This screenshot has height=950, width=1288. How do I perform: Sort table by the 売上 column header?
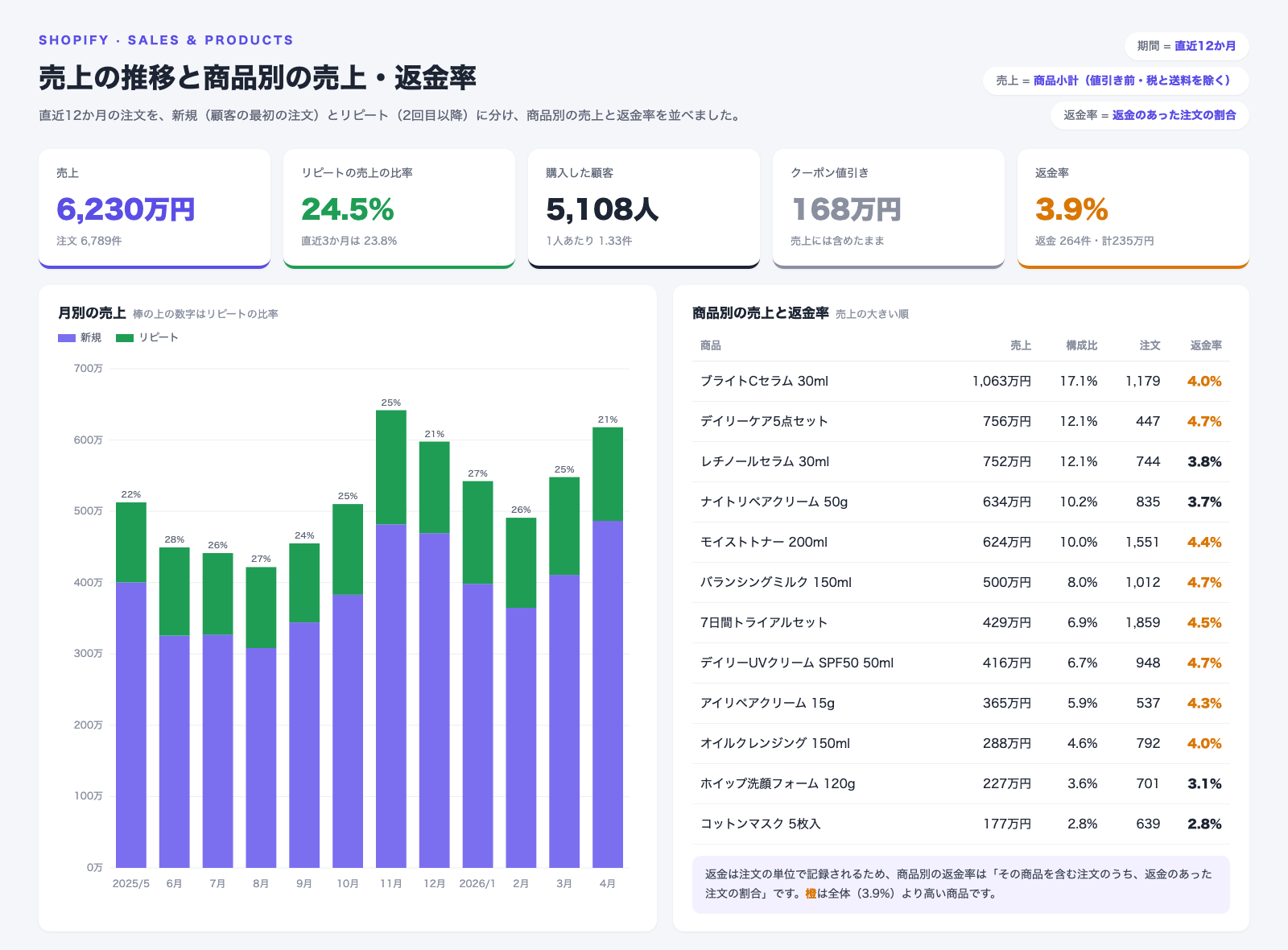click(1021, 345)
